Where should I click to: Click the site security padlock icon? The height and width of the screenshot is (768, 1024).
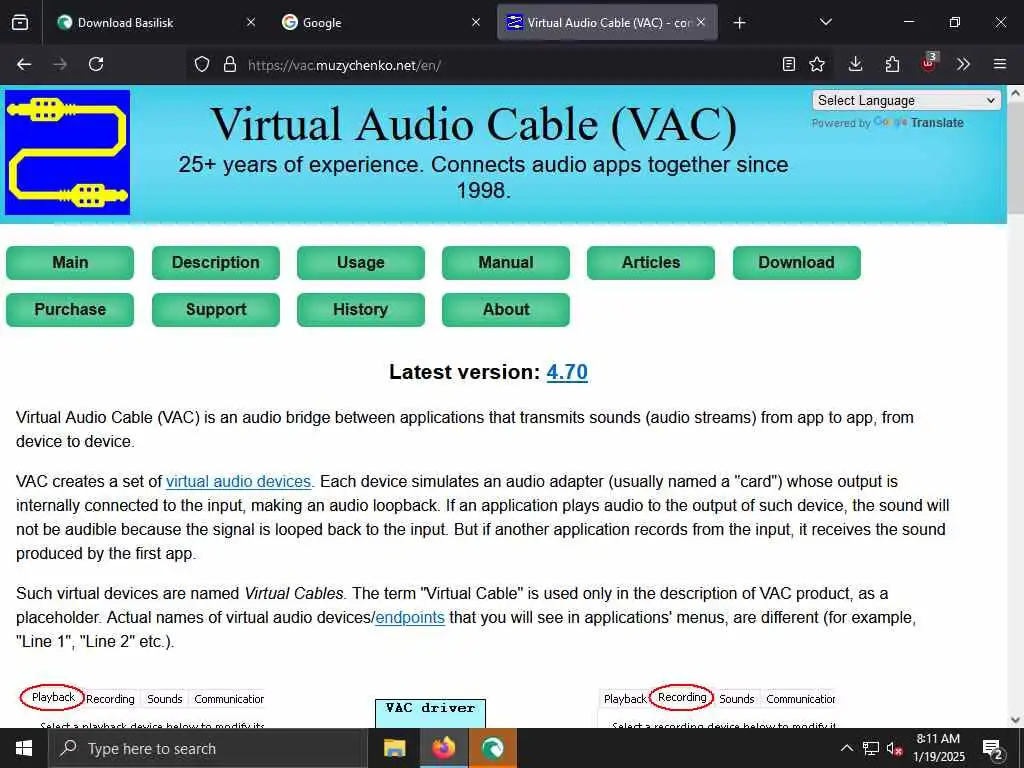(229, 64)
